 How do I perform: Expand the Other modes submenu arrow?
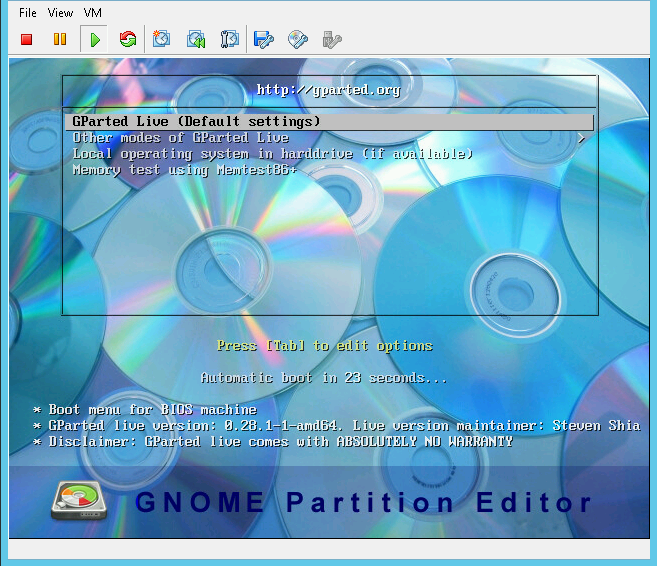(581, 138)
